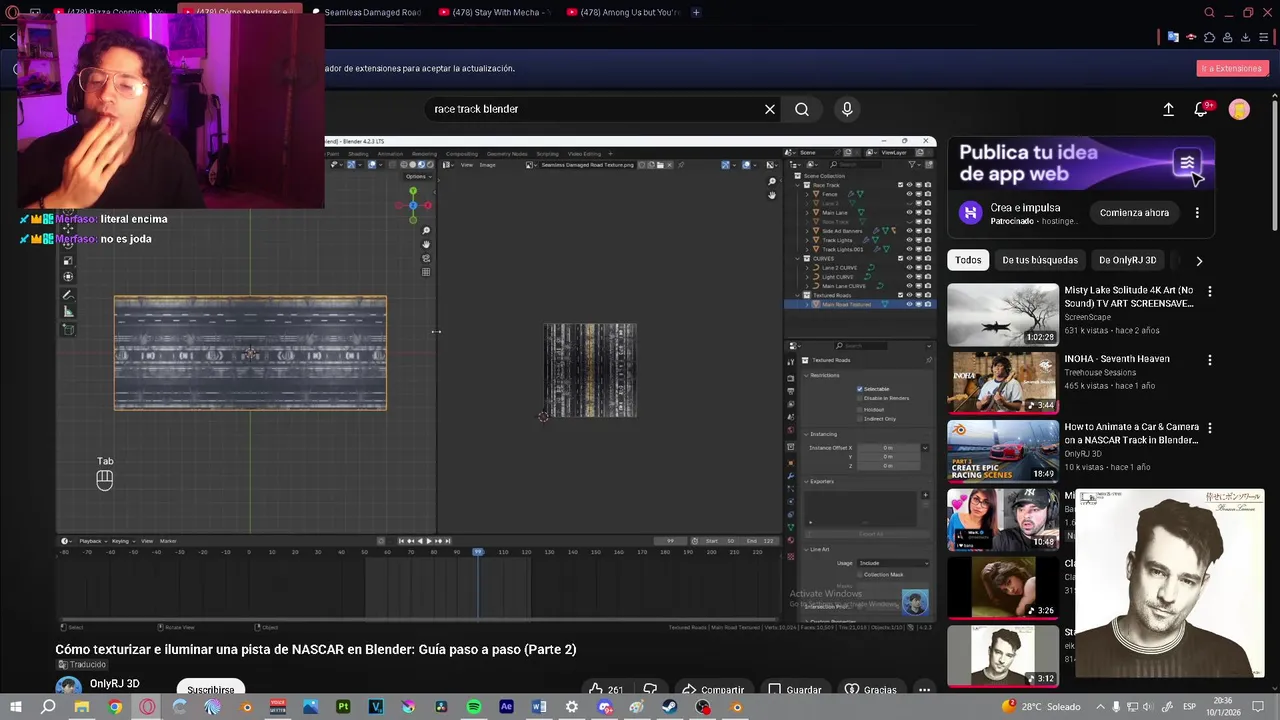Image resolution: width=1280 pixels, height=720 pixels.
Task: Open the YouTube notifications bell
Action: click(x=1201, y=109)
